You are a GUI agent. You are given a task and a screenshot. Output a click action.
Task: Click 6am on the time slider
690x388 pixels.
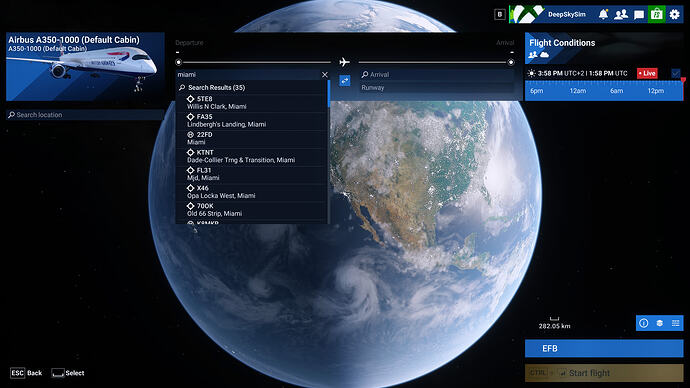(x=617, y=91)
